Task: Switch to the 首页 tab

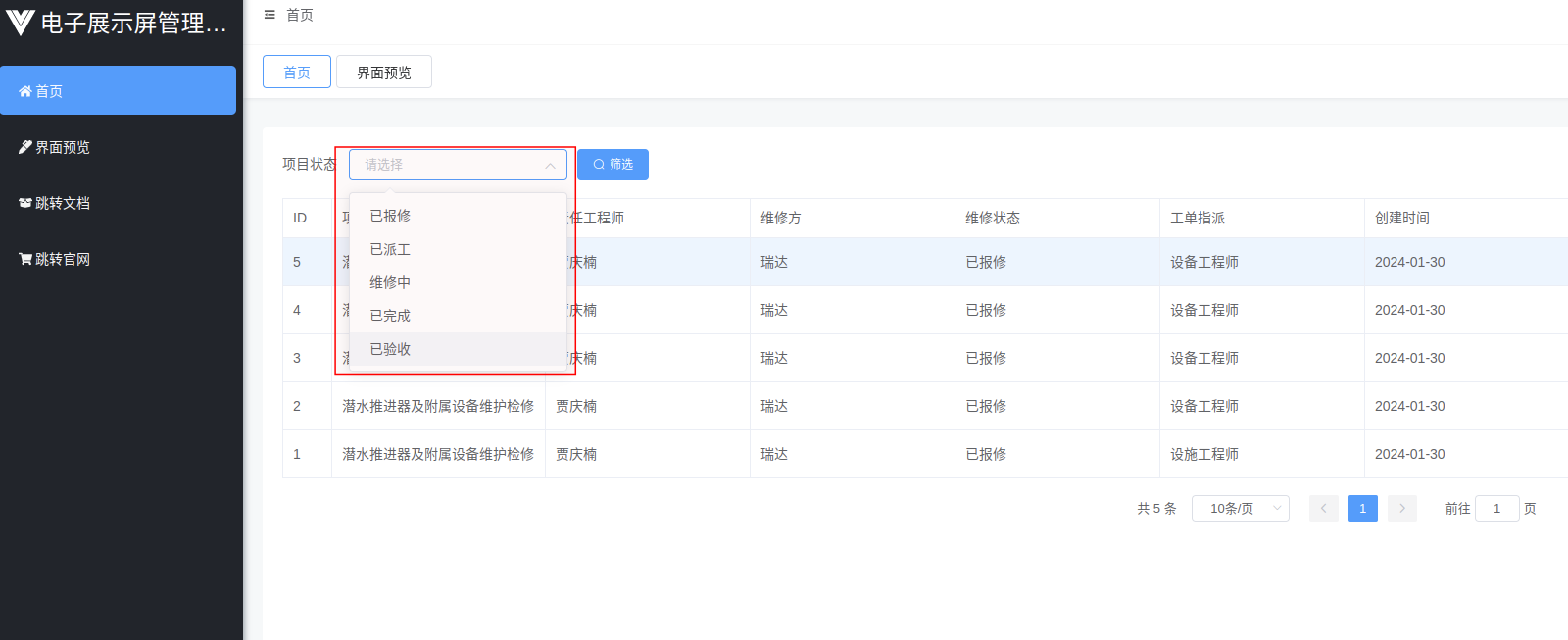Action: coord(296,73)
